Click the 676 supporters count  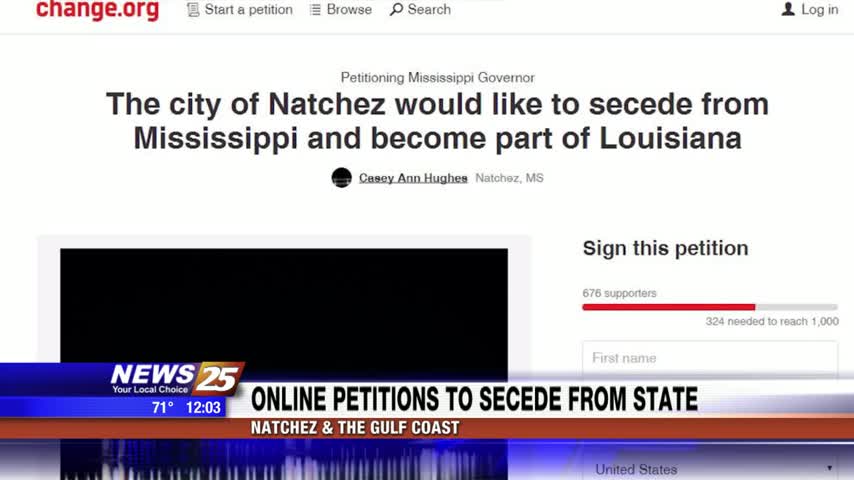619,293
